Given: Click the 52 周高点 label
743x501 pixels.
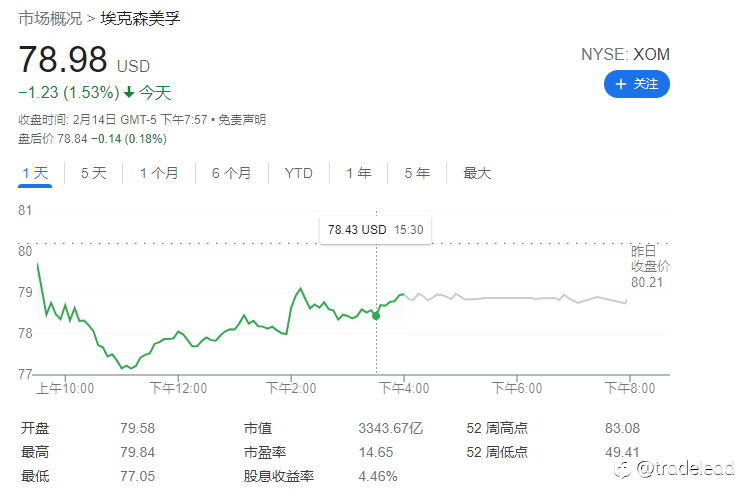Looking at the screenshot, I should pyautogui.click(x=497, y=428).
